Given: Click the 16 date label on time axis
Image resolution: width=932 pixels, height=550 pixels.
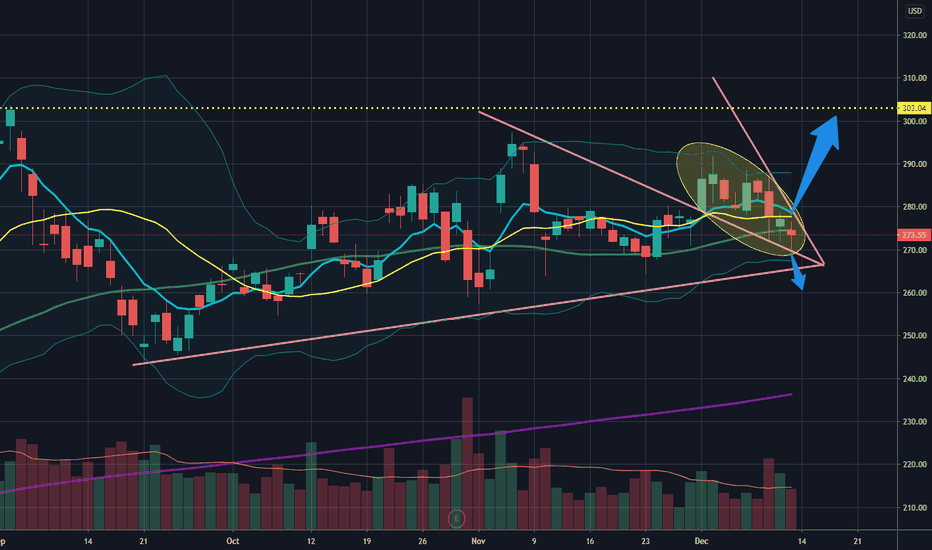Looking at the screenshot, I should (590, 541).
